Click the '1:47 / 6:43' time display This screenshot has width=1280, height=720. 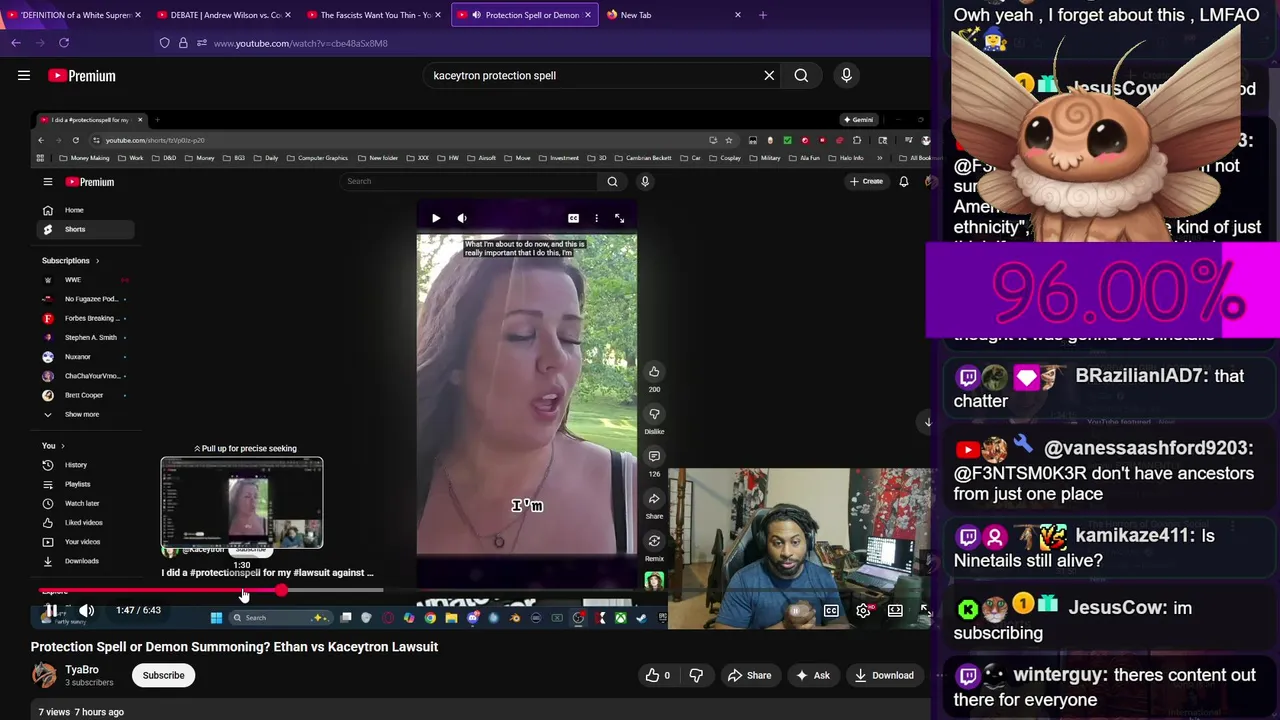pos(138,610)
